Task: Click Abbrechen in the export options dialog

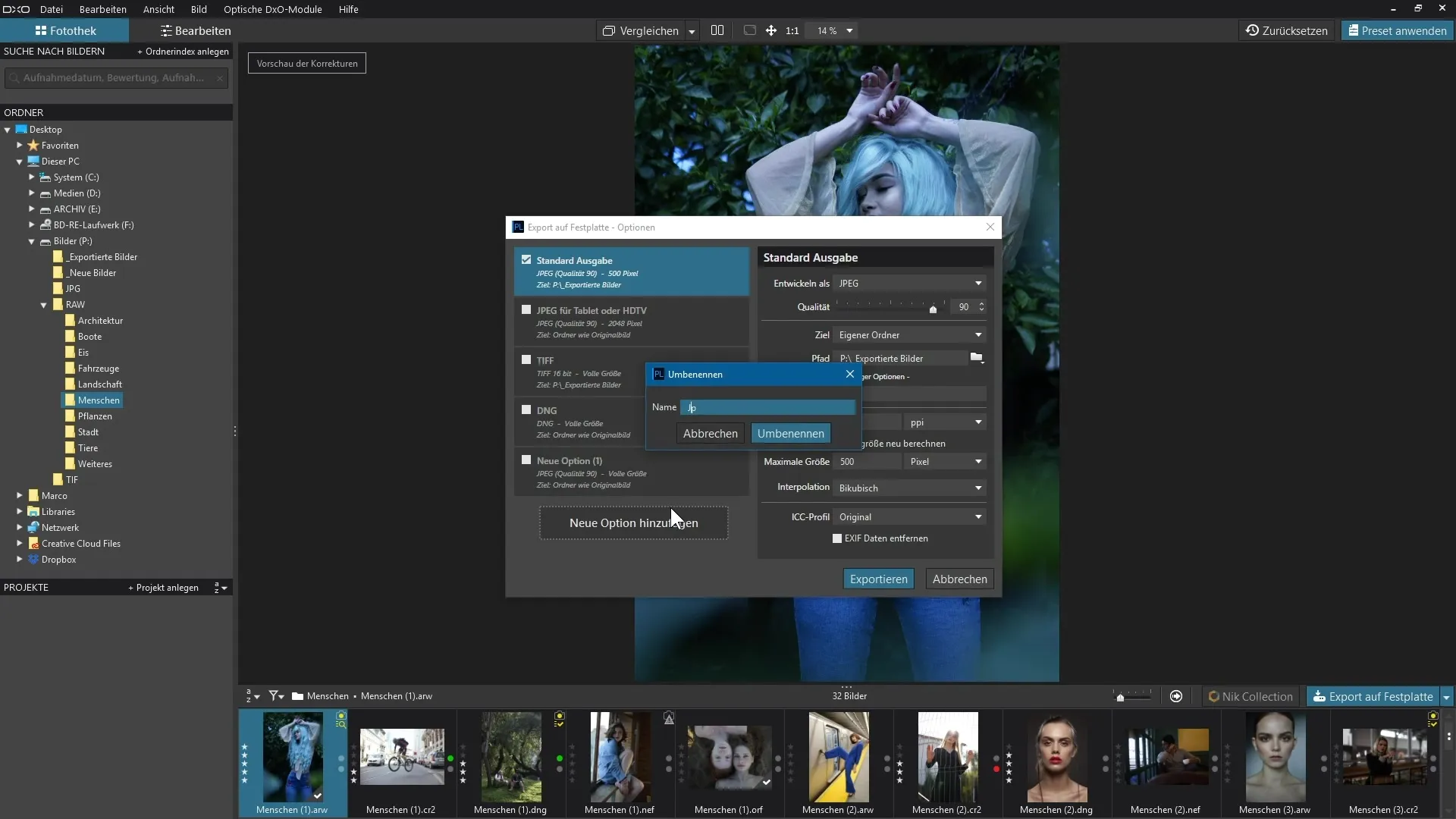Action: point(959,579)
